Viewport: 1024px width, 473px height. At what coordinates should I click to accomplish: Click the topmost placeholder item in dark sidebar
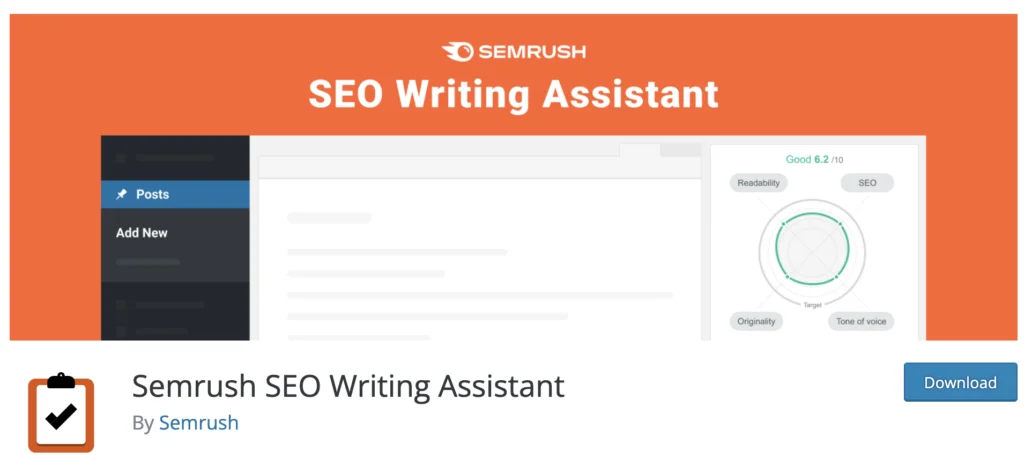point(165,157)
